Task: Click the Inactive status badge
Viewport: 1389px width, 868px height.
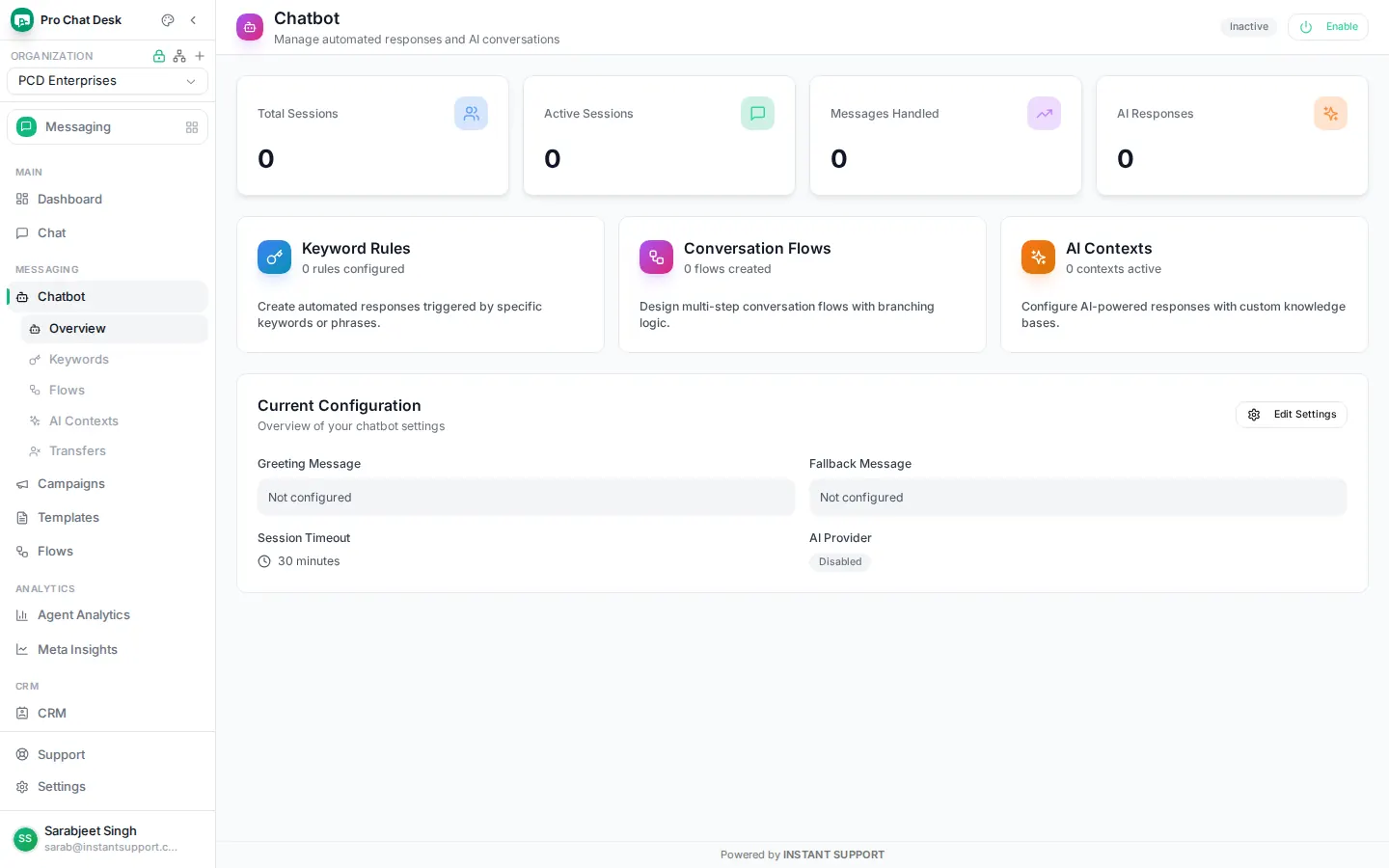Action: coord(1248,27)
